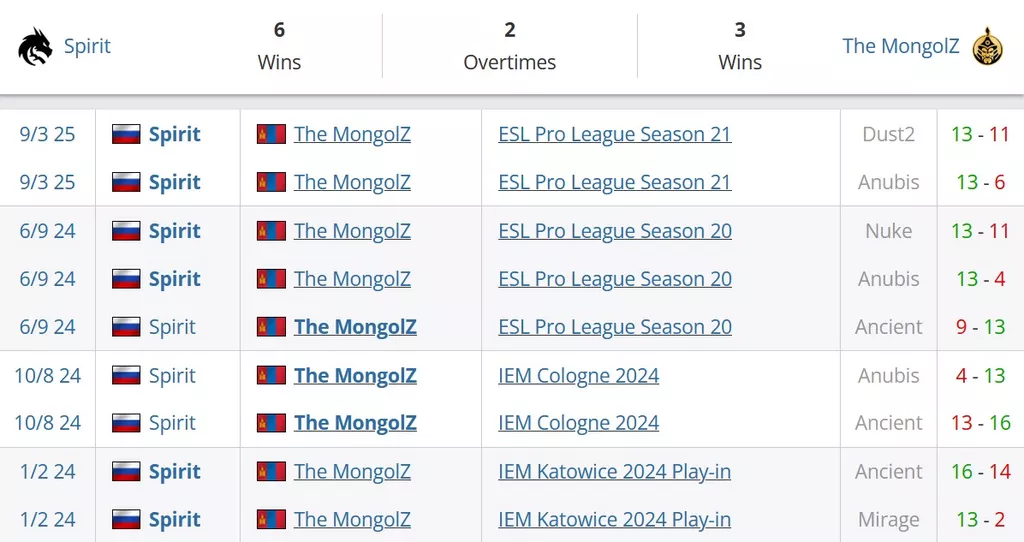1024x542 pixels.
Task: Open Spirit team page from header
Action: 87,46
